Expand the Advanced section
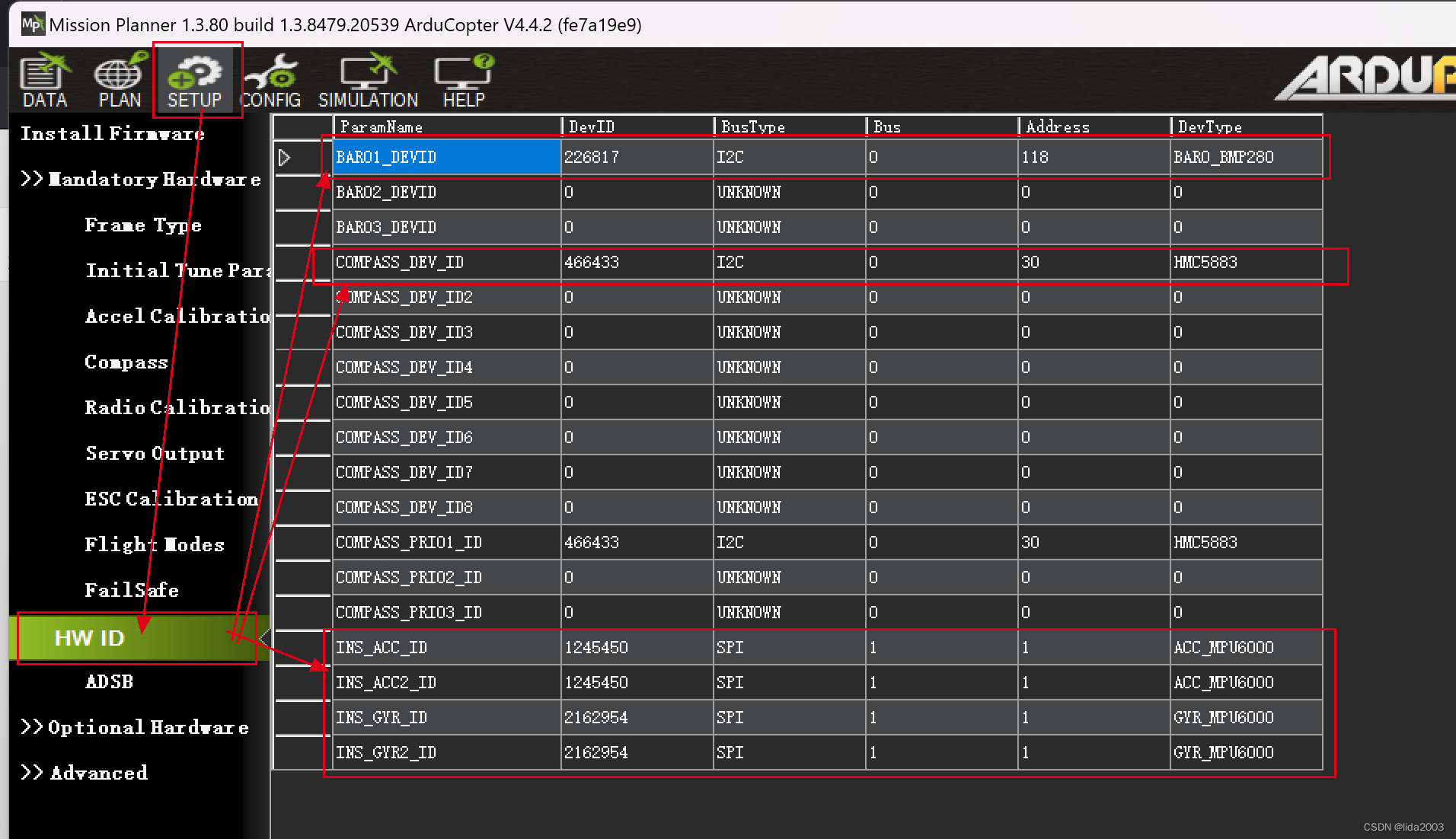Image resolution: width=1456 pixels, height=839 pixels. 85,774
